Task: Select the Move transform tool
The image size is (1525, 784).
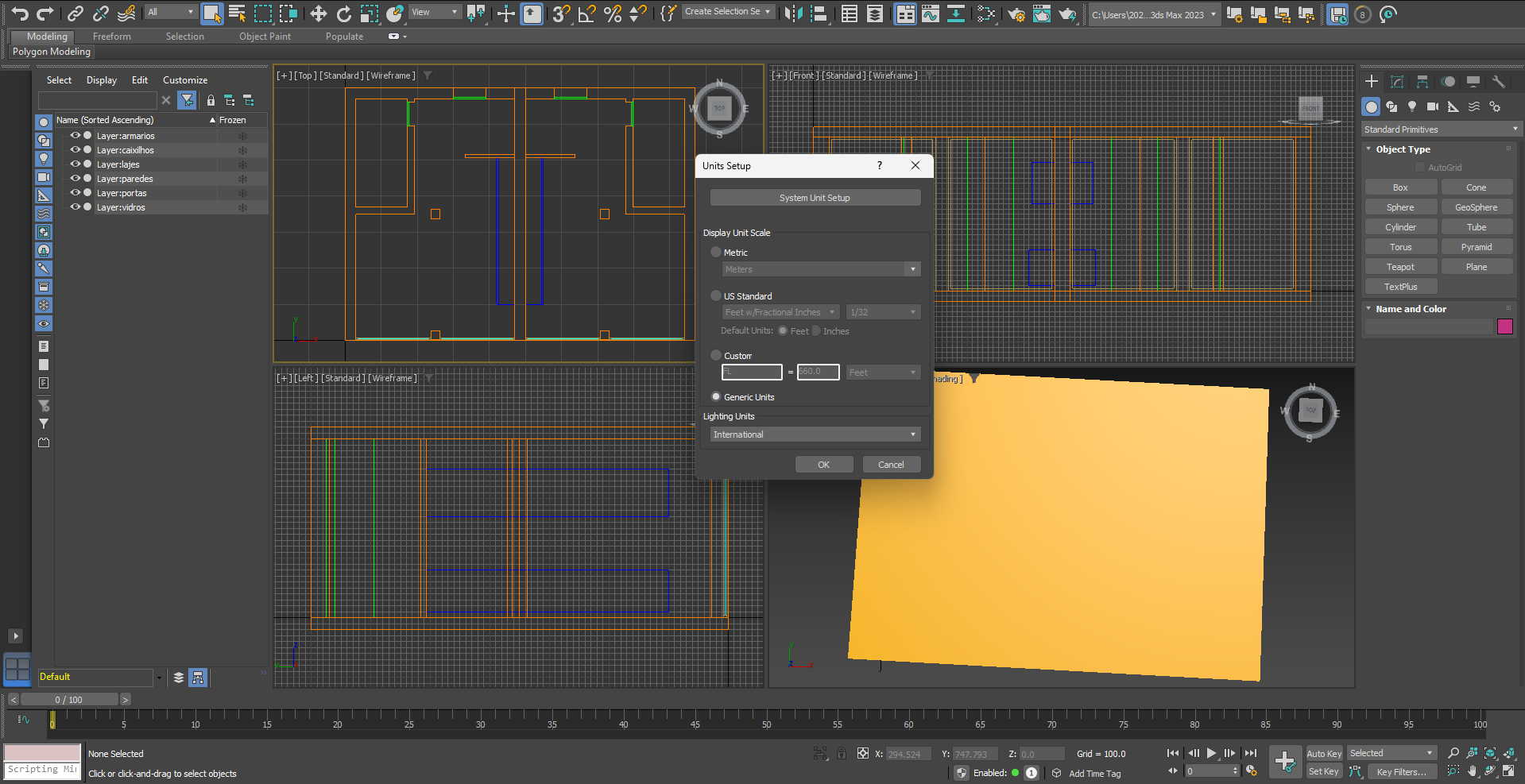Action: pos(318,14)
